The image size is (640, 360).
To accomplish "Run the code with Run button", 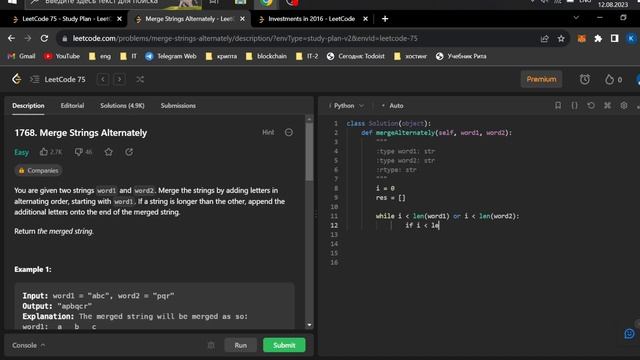I will 240,345.
